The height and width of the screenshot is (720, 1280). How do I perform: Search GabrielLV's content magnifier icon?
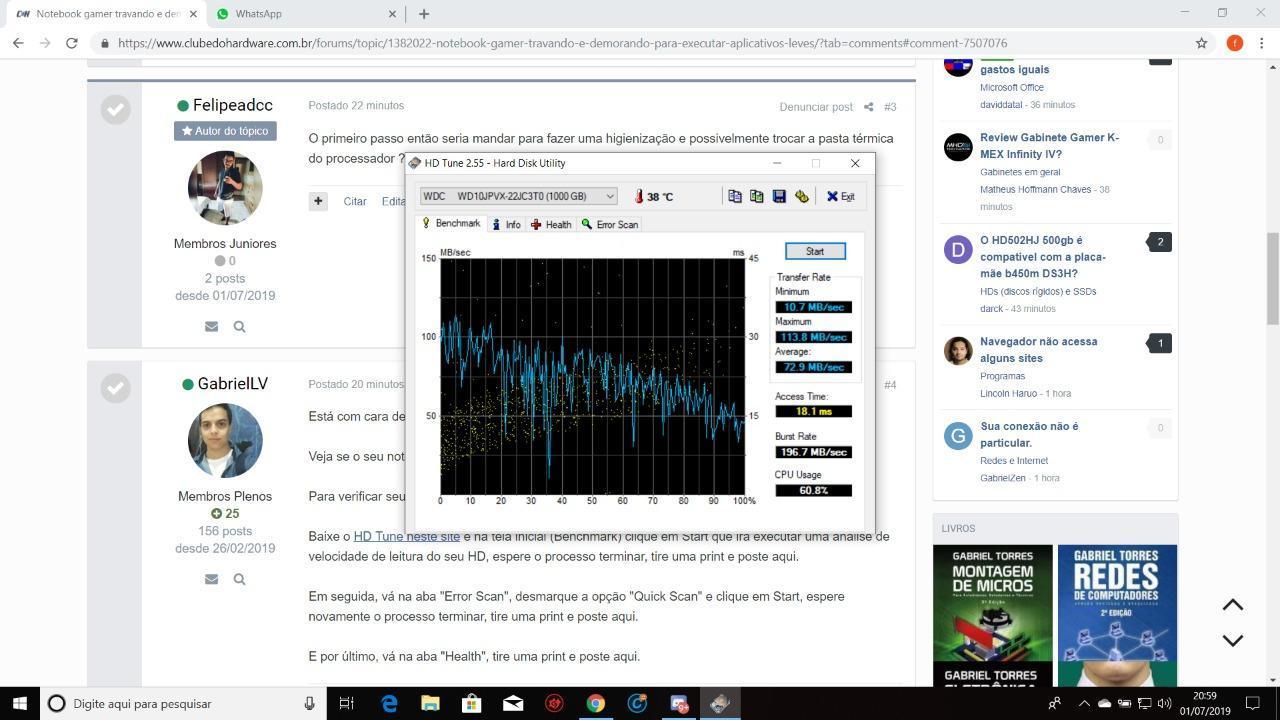click(240, 579)
